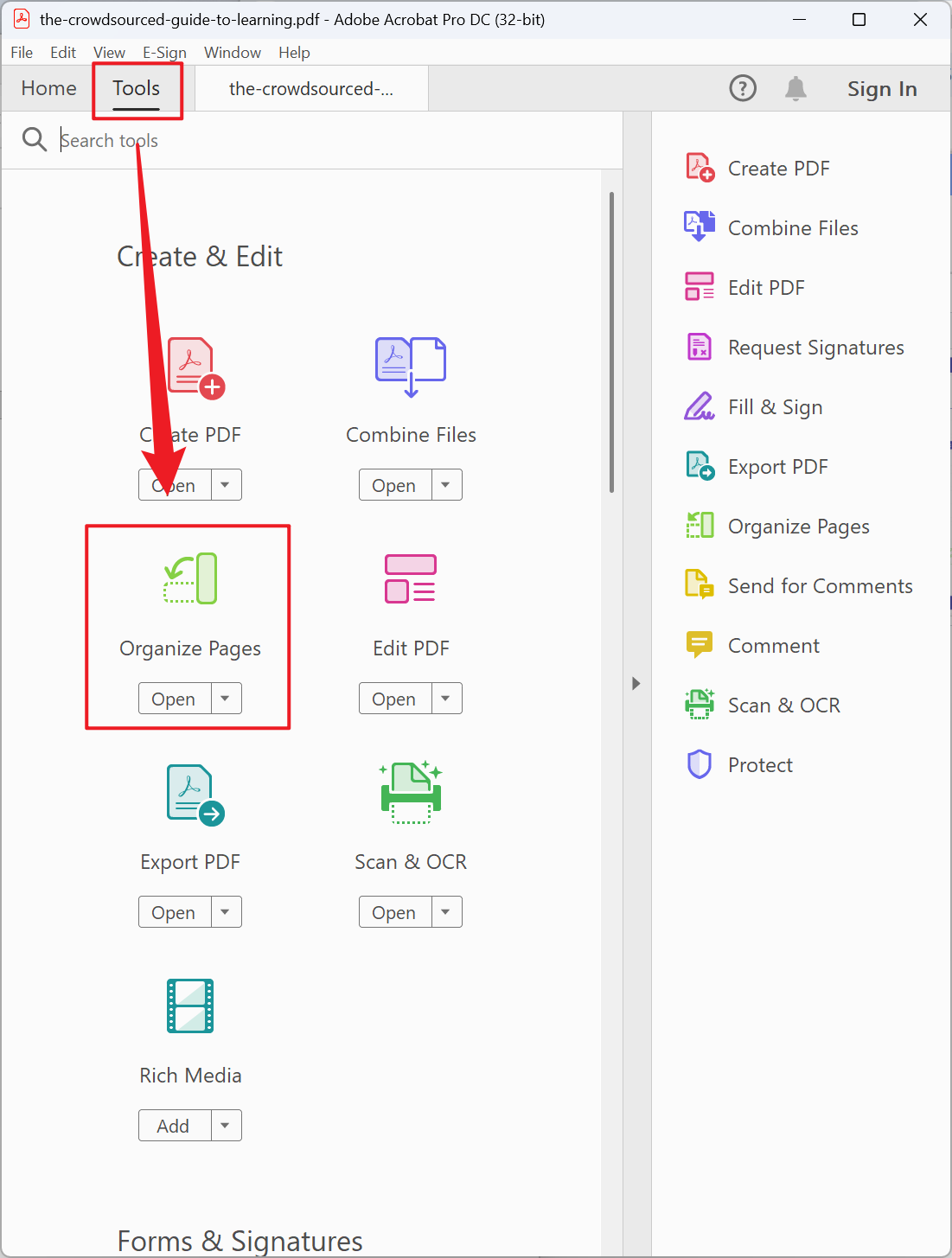Image resolution: width=952 pixels, height=1258 pixels.
Task: Expand the Create PDF Open dropdown arrow
Action: [x=226, y=484]
